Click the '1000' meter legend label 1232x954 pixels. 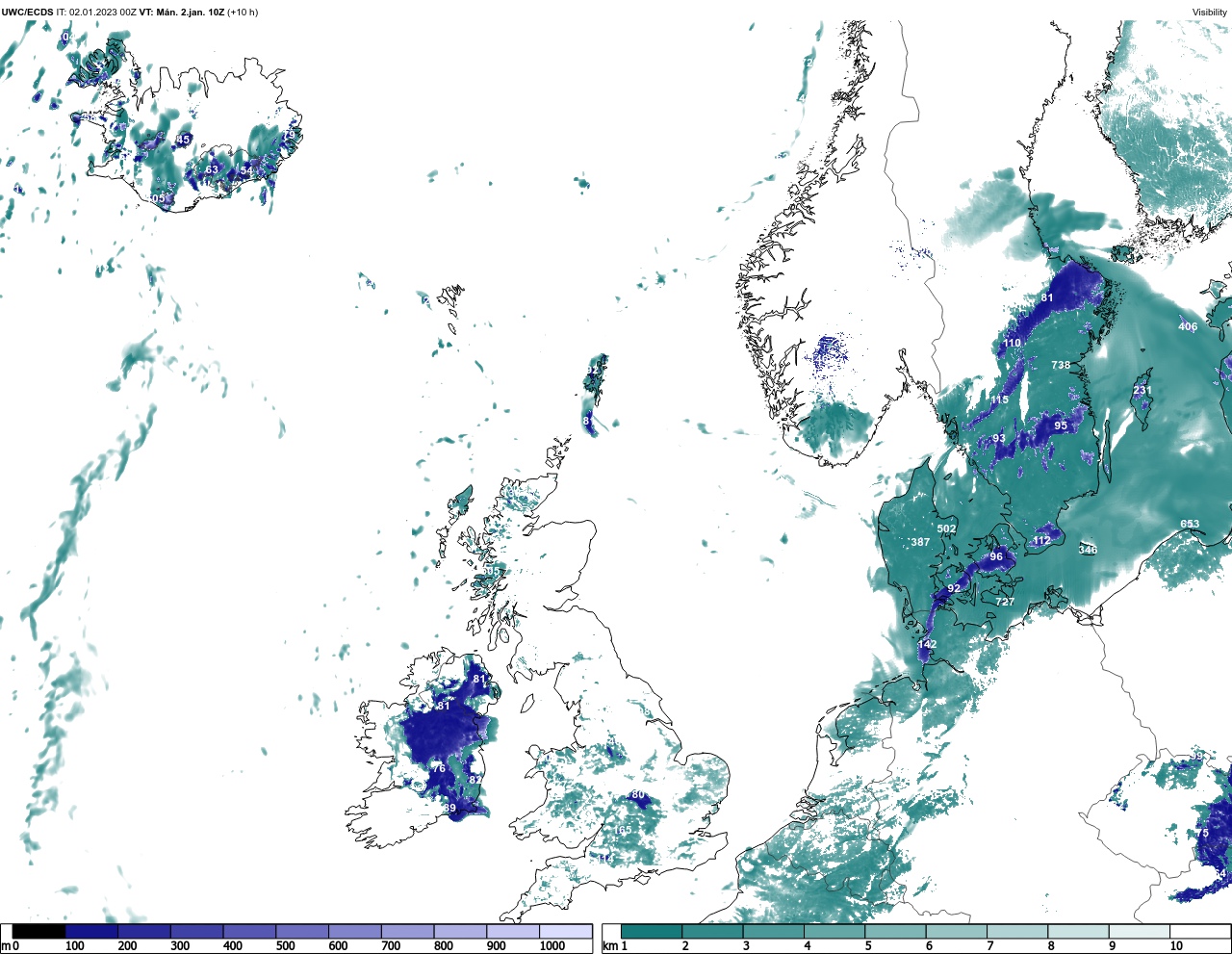tap(552, 946)
